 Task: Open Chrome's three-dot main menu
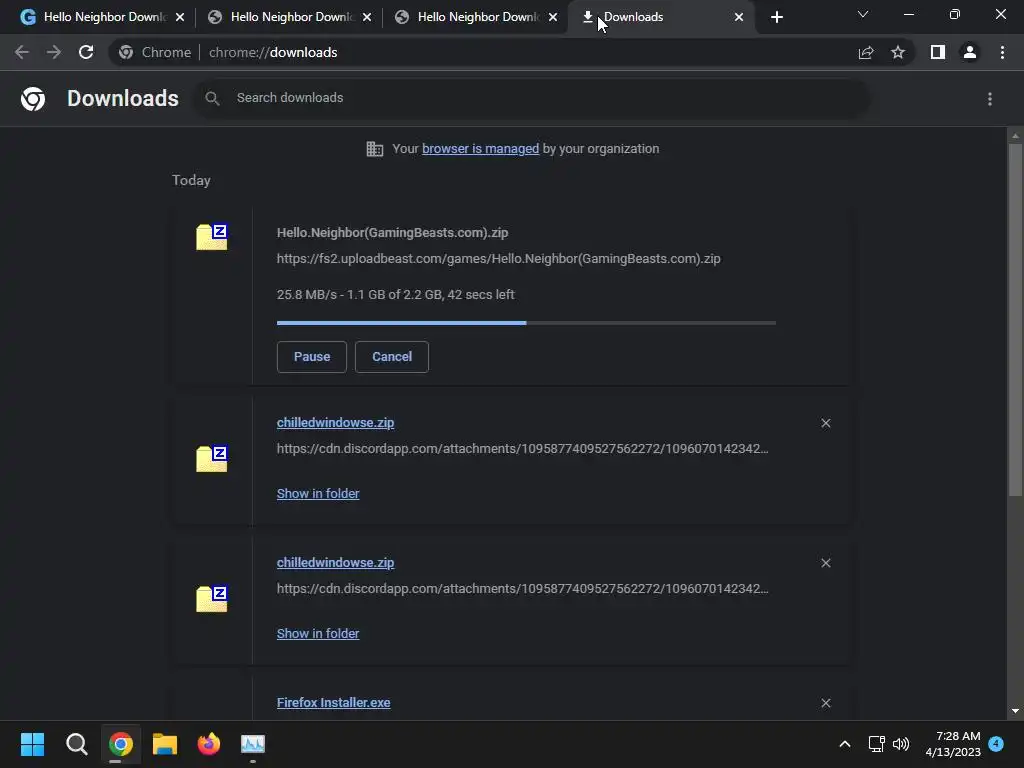tap(1002, 52)
